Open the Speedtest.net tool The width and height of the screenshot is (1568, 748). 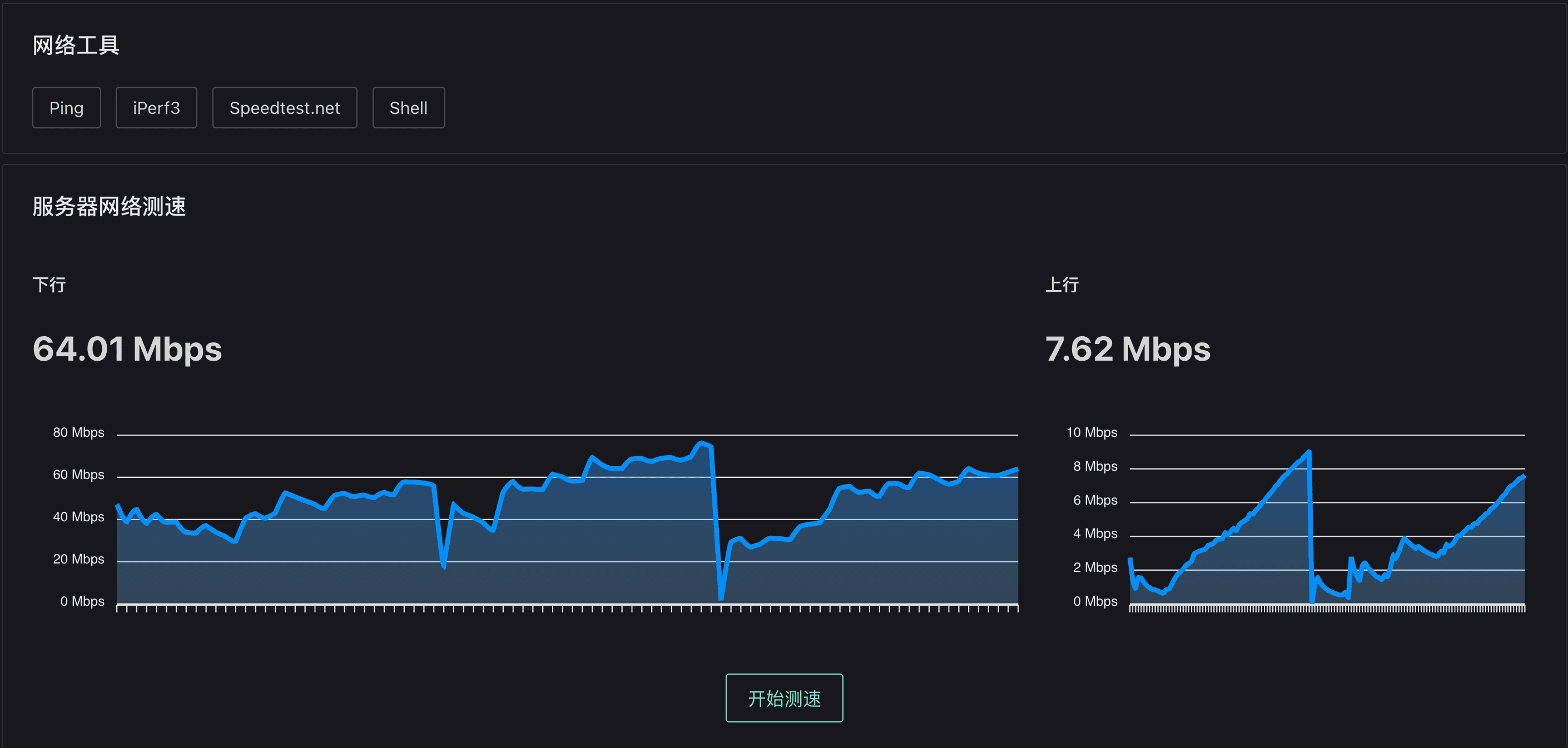point(284,108)
